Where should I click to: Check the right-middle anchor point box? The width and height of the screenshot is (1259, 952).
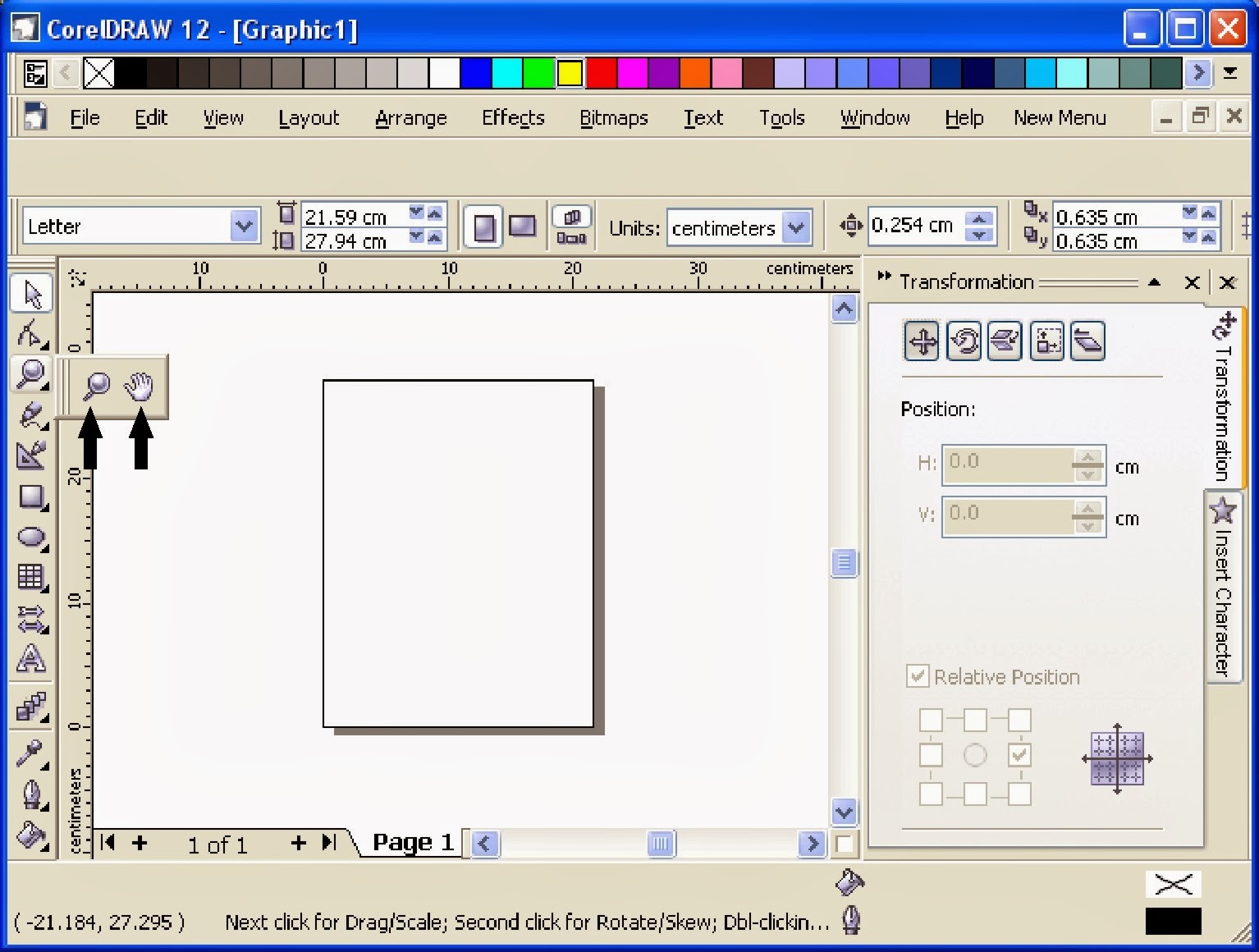pos(1019,754)
